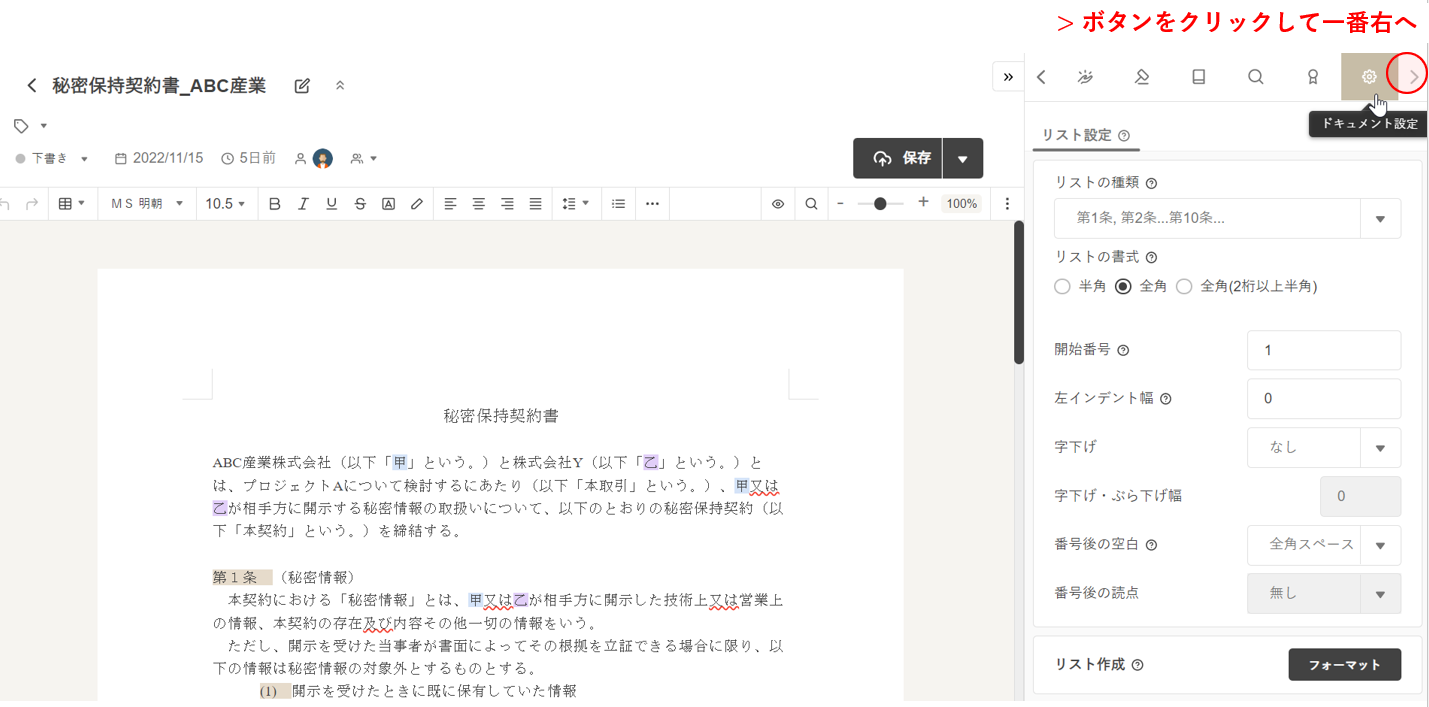Screen dimensions: 1429x707
Task: Click the bulleted list icon
Action: (x=619, y=204)
